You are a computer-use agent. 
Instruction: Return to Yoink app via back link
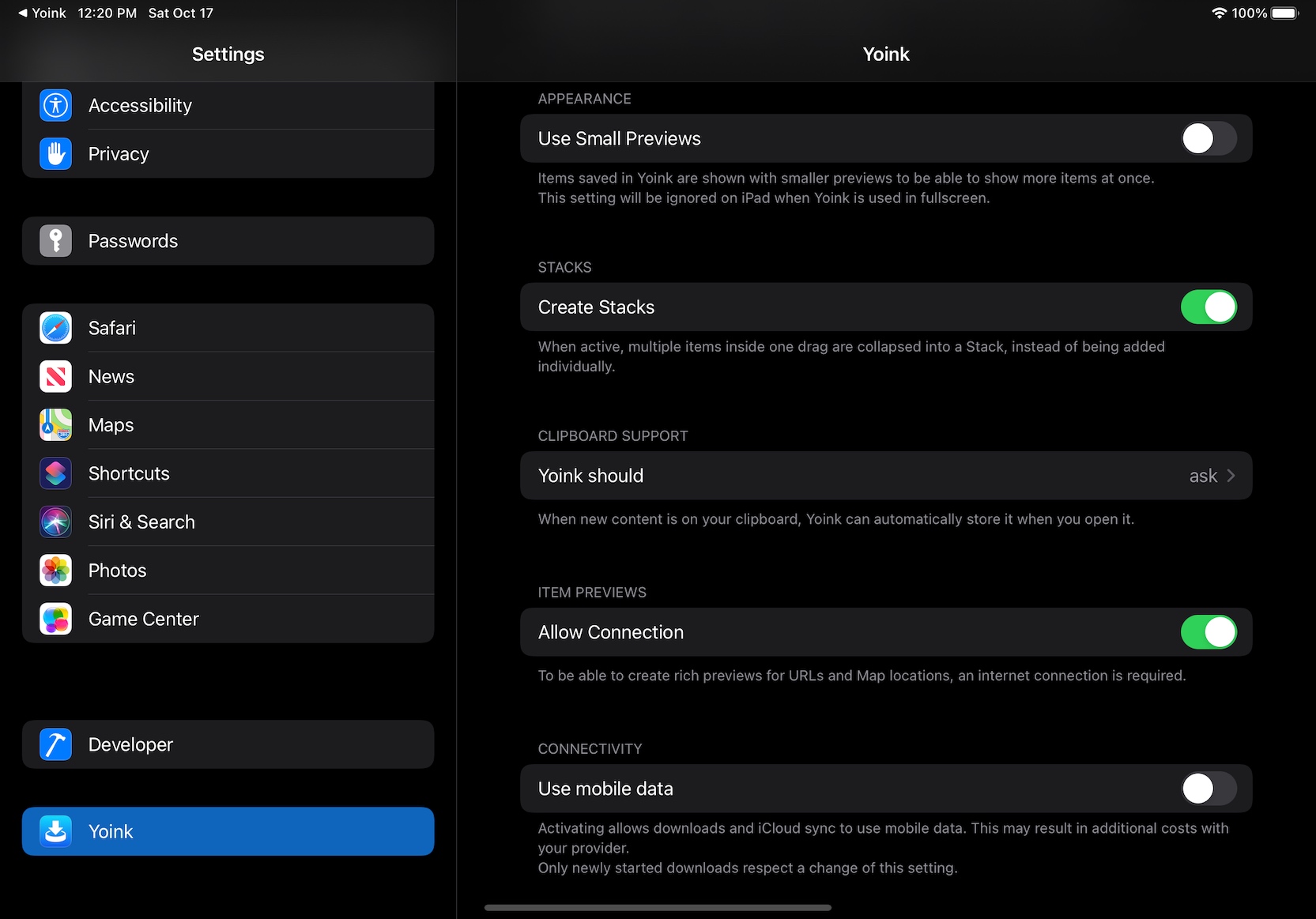(x=42, y=13)
